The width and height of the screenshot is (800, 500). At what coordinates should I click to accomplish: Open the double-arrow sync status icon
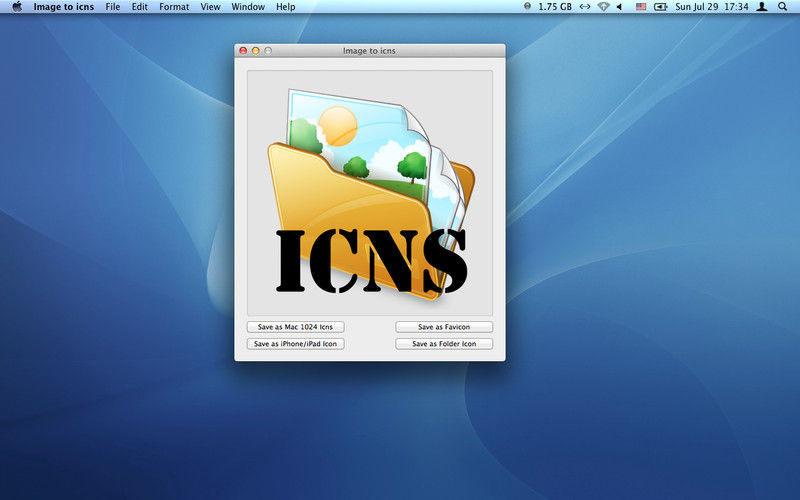pos(585,7)
